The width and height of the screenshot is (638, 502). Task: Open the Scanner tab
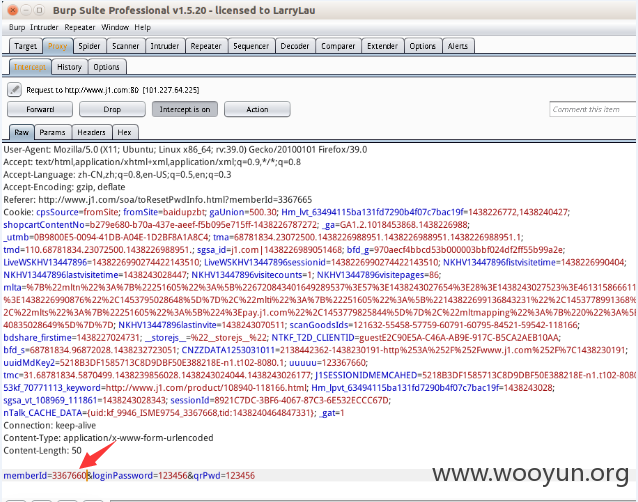[x=125, y=46]
